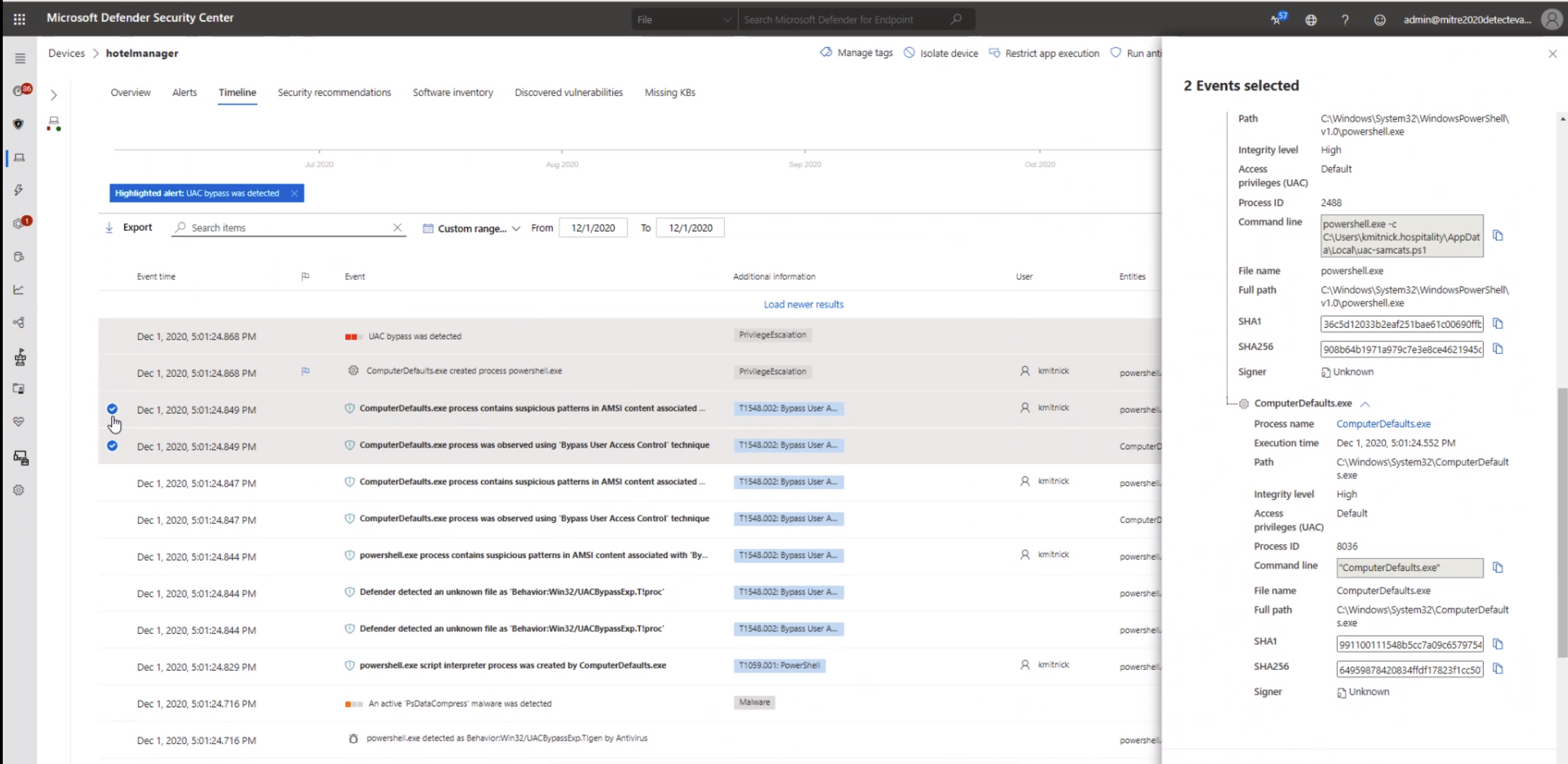Click the Manage tags button
The image size is (1568, 764).
[856, 53]
